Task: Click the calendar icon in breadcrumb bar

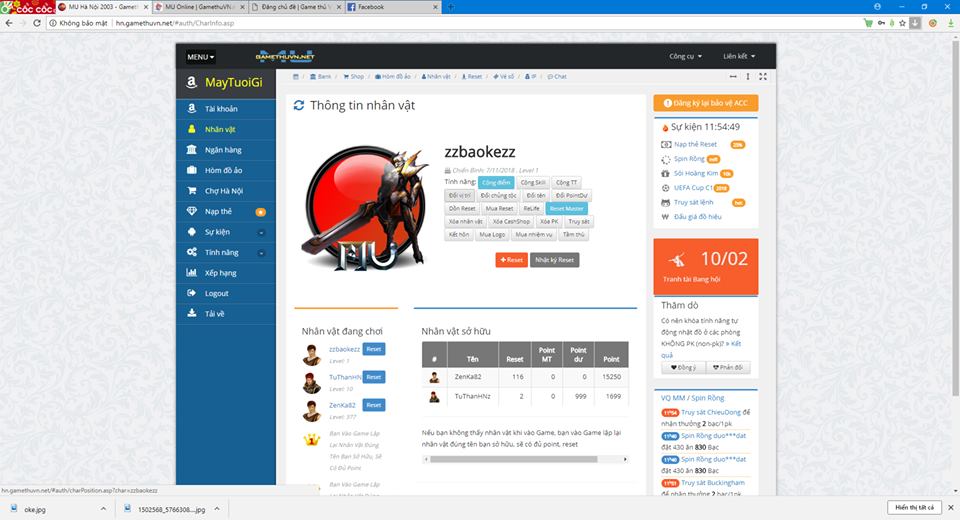Action: (296, 77)
